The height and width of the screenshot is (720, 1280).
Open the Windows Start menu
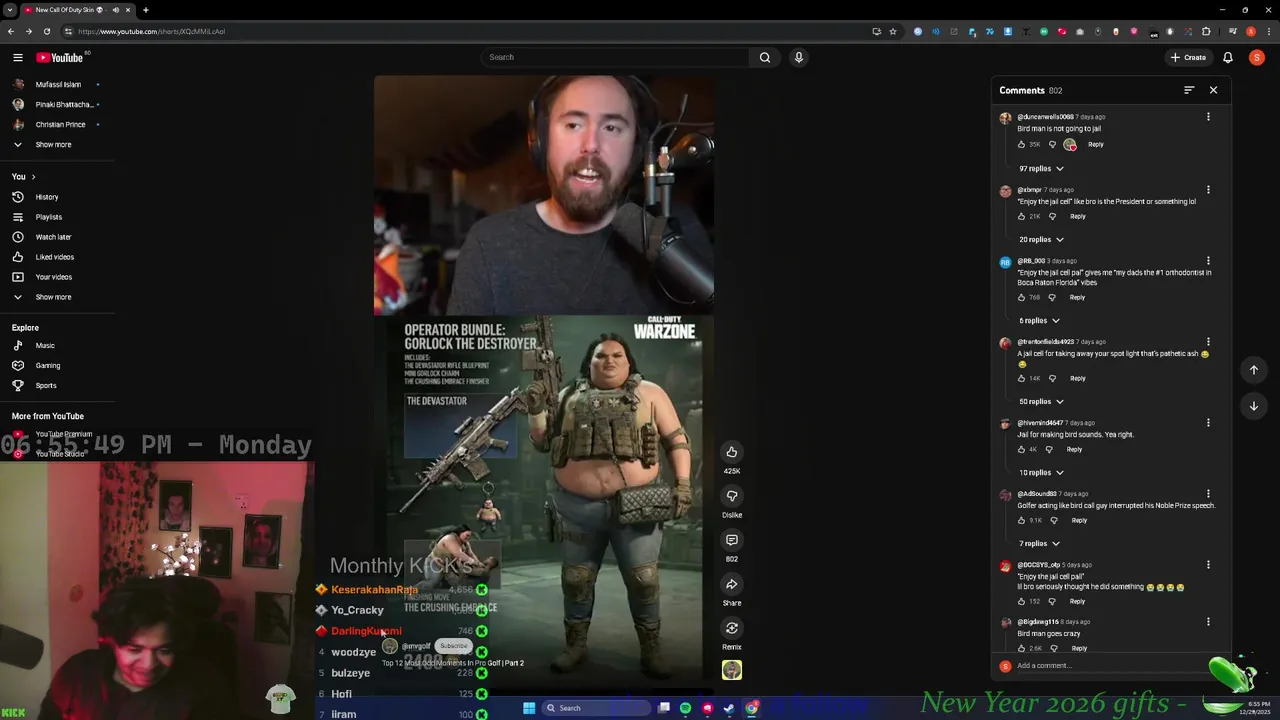tap(529, 708)
